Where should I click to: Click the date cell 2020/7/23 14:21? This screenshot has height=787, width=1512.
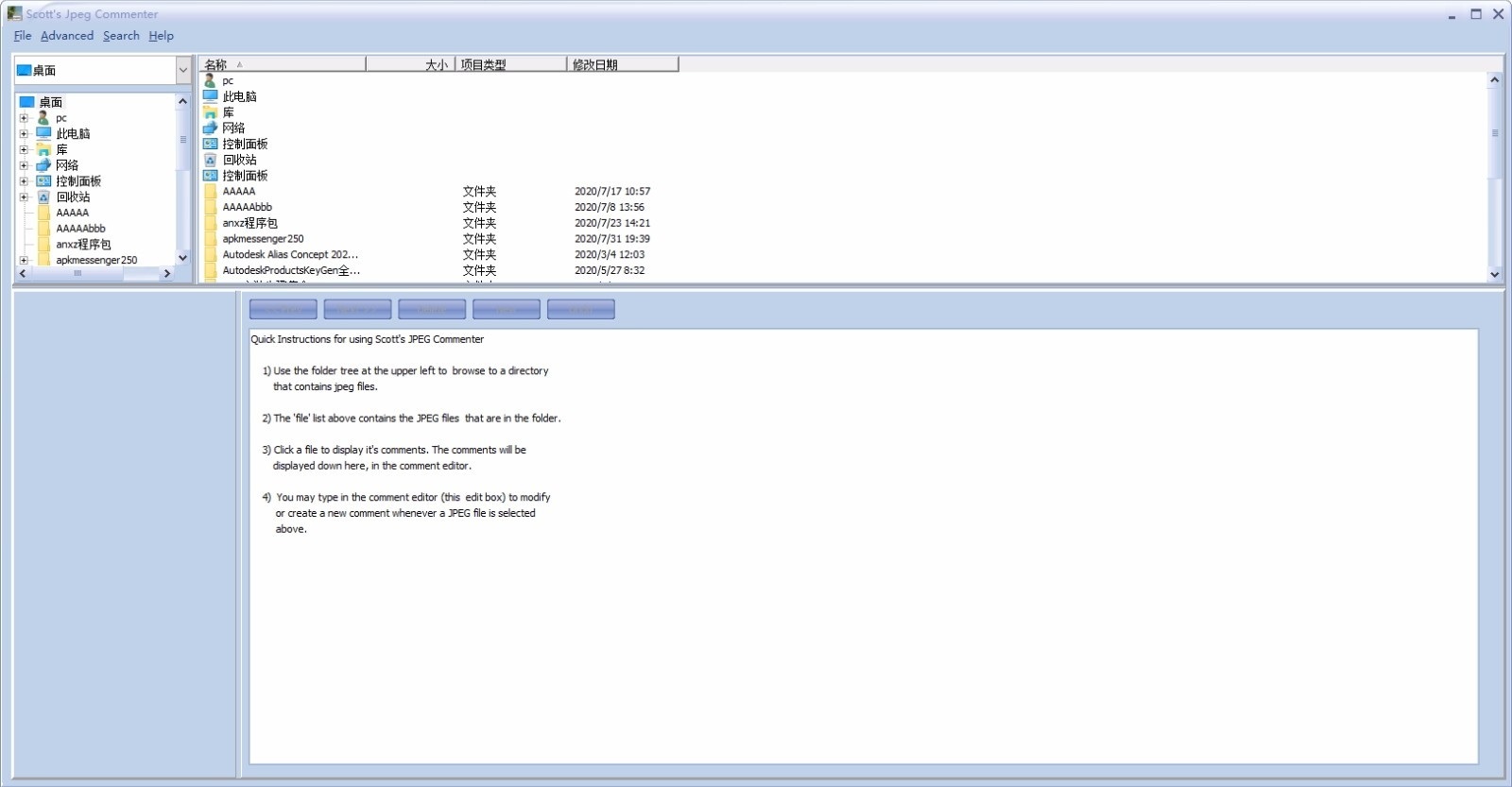(x=612, y=223)
